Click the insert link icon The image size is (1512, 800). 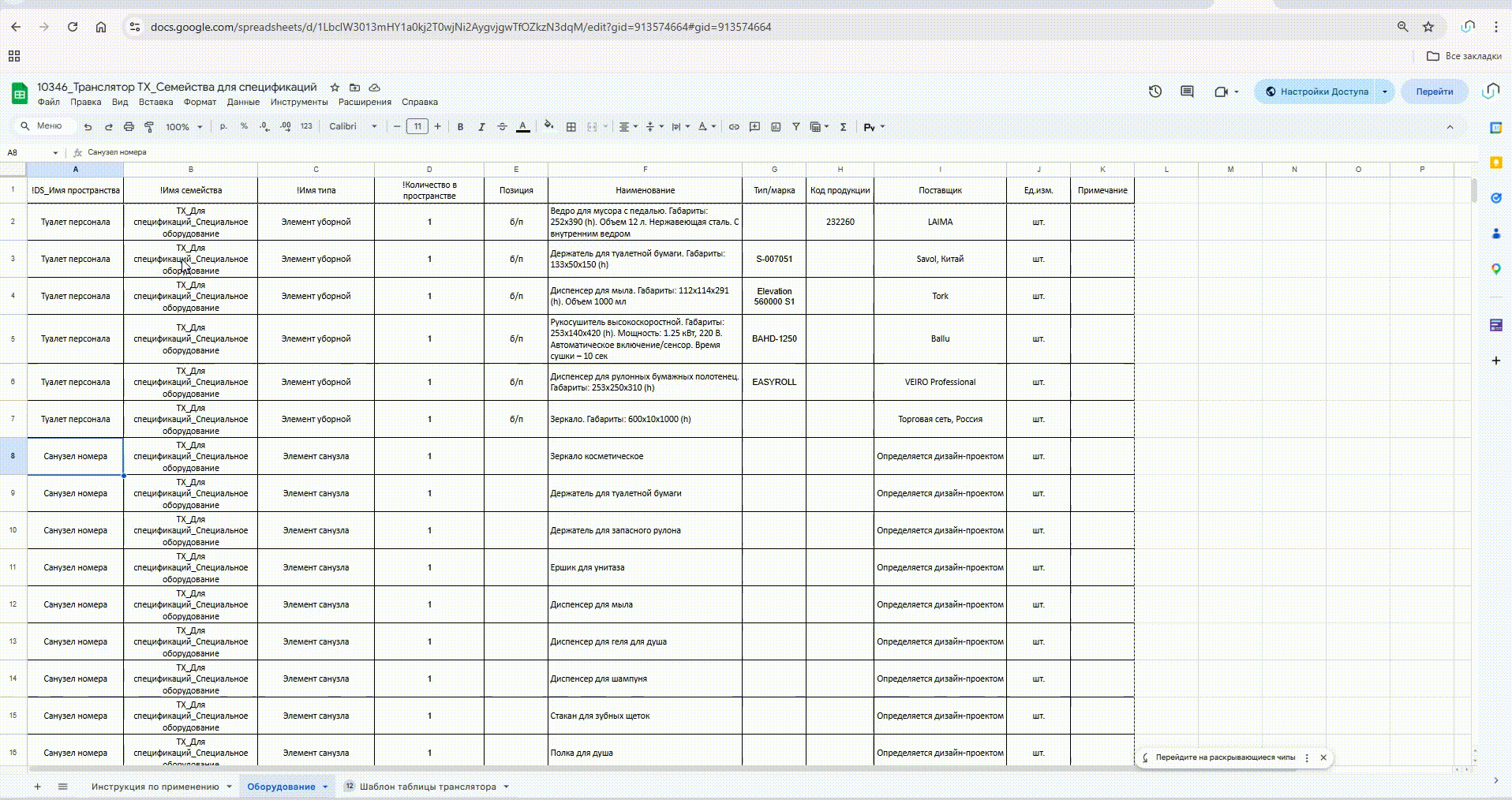[734, 126]
